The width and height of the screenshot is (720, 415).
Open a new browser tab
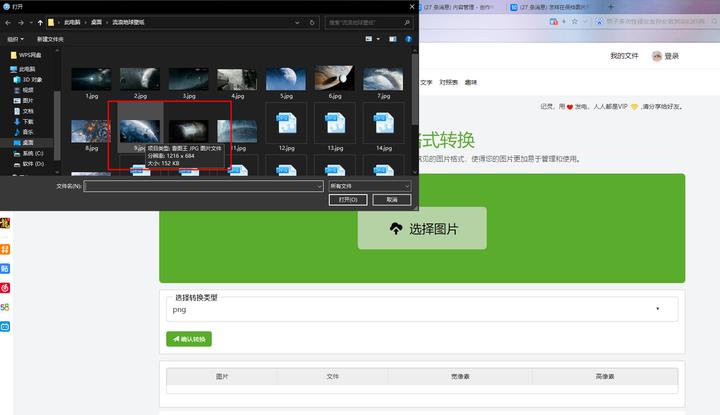pyautogui.click(x=611, y=7)
